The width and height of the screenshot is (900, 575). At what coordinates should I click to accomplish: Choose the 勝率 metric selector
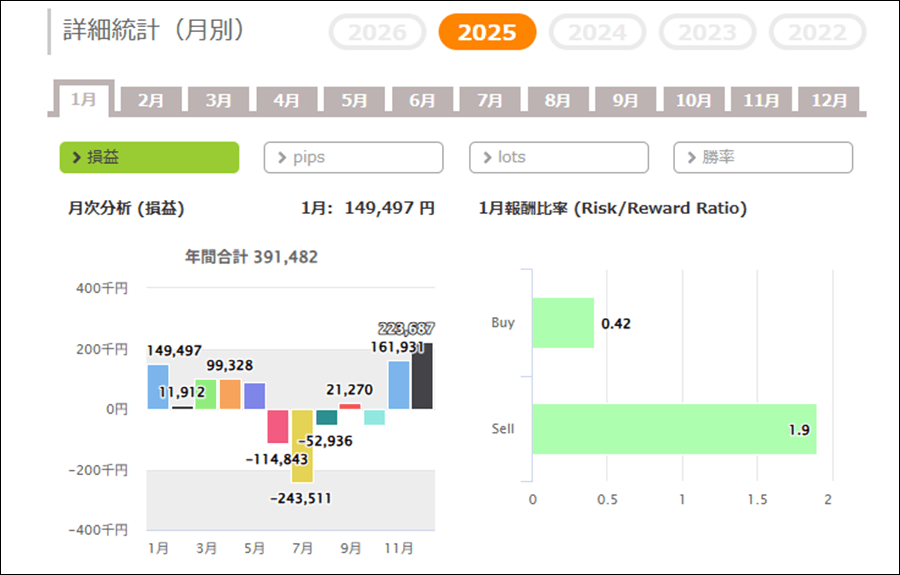point(763,157)
